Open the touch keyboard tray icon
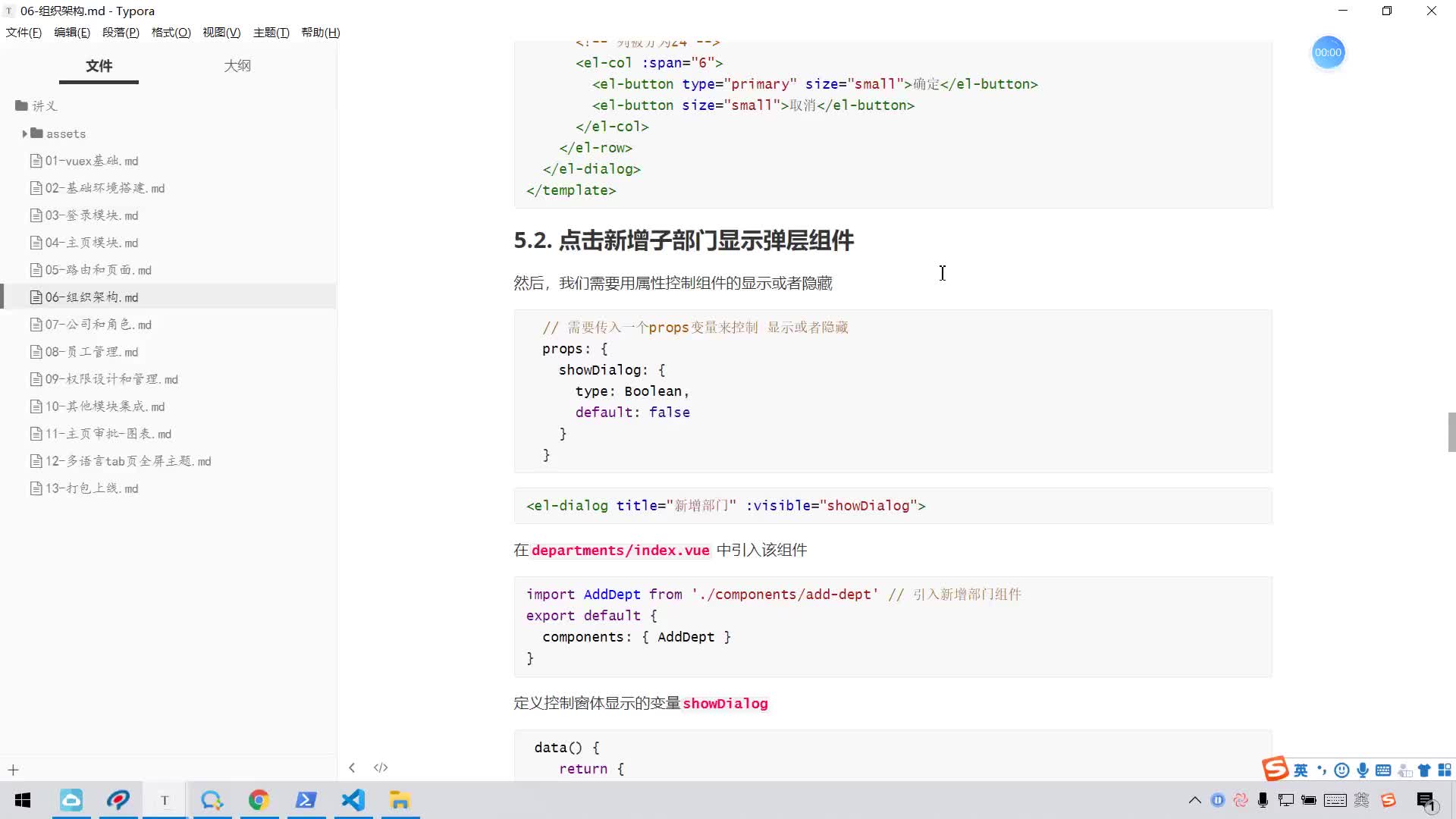This screenshot has width=1456, height=819. [x=1335, y=800]
